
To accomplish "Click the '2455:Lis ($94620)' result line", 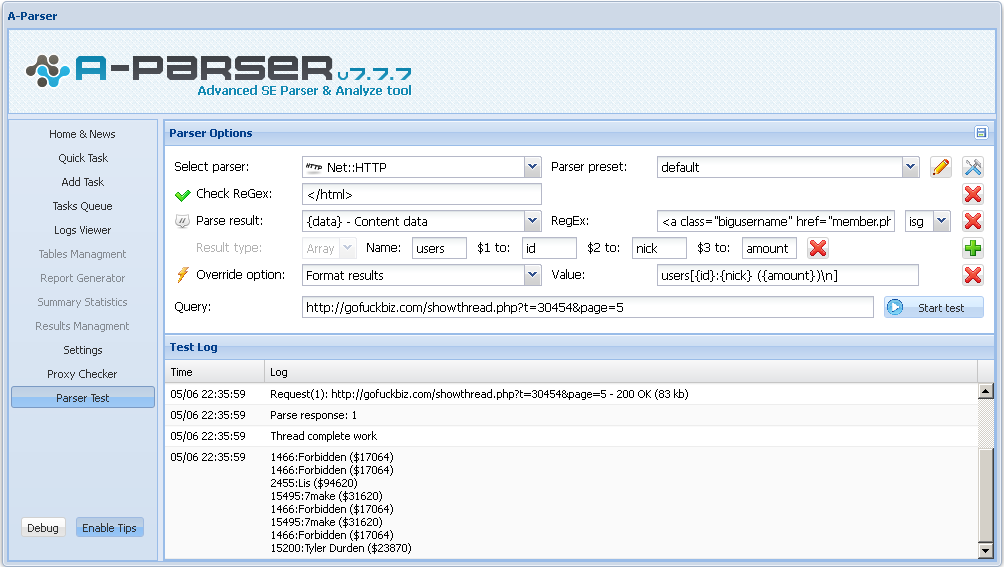I will click(314, 483).
